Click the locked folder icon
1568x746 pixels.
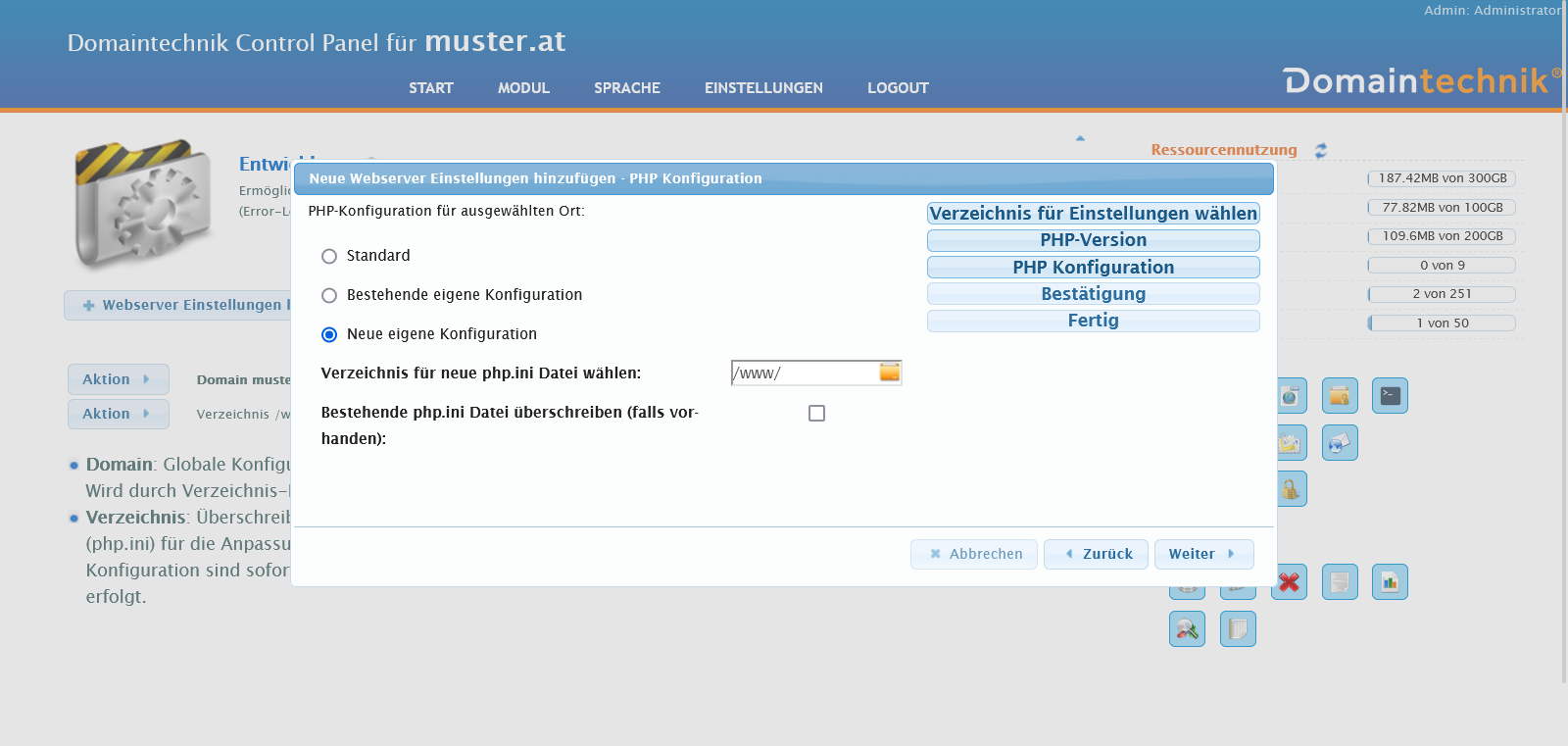click(x=1292, y=489)
